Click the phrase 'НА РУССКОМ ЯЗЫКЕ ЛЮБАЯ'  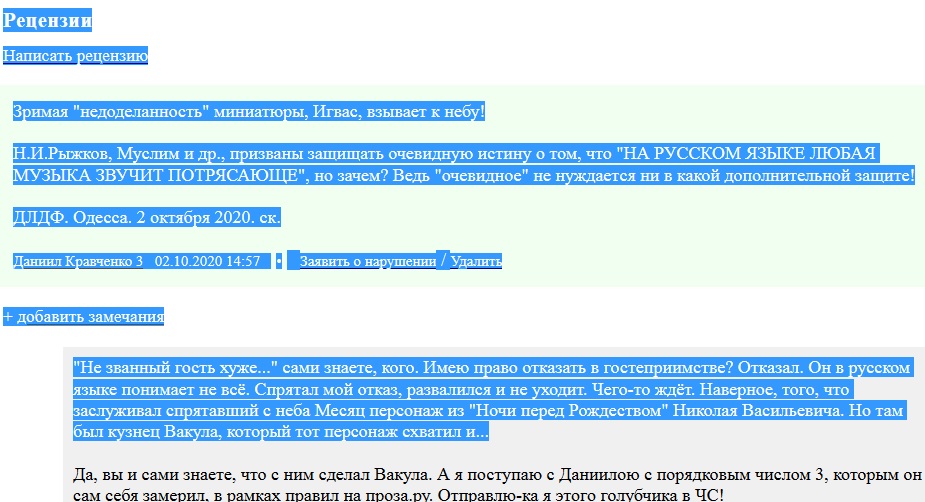[749, 154]
